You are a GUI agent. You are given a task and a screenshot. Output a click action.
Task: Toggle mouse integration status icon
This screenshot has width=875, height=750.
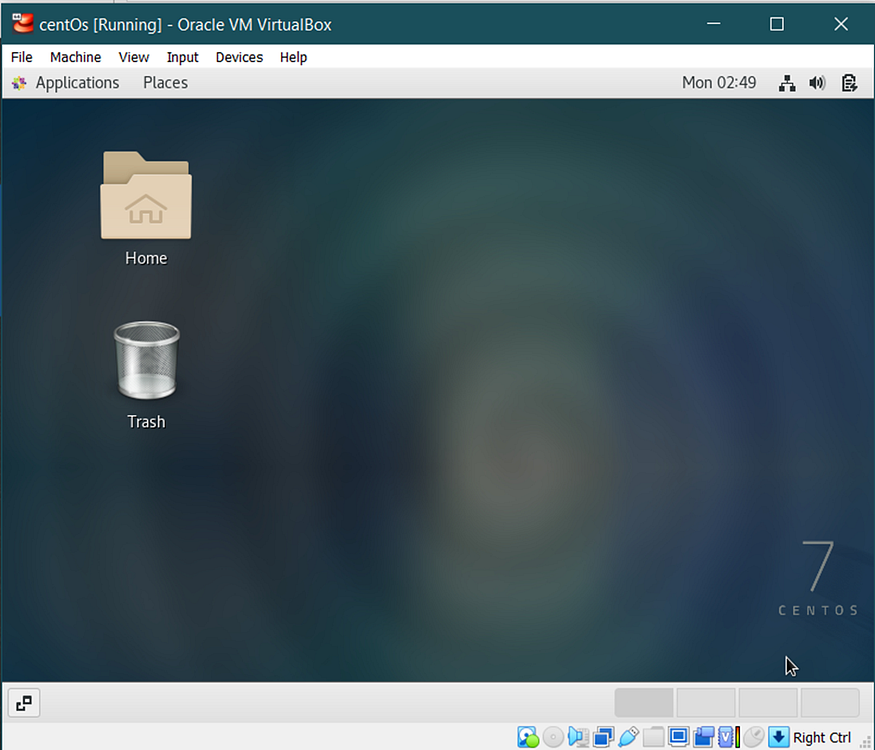pos(754,737)
